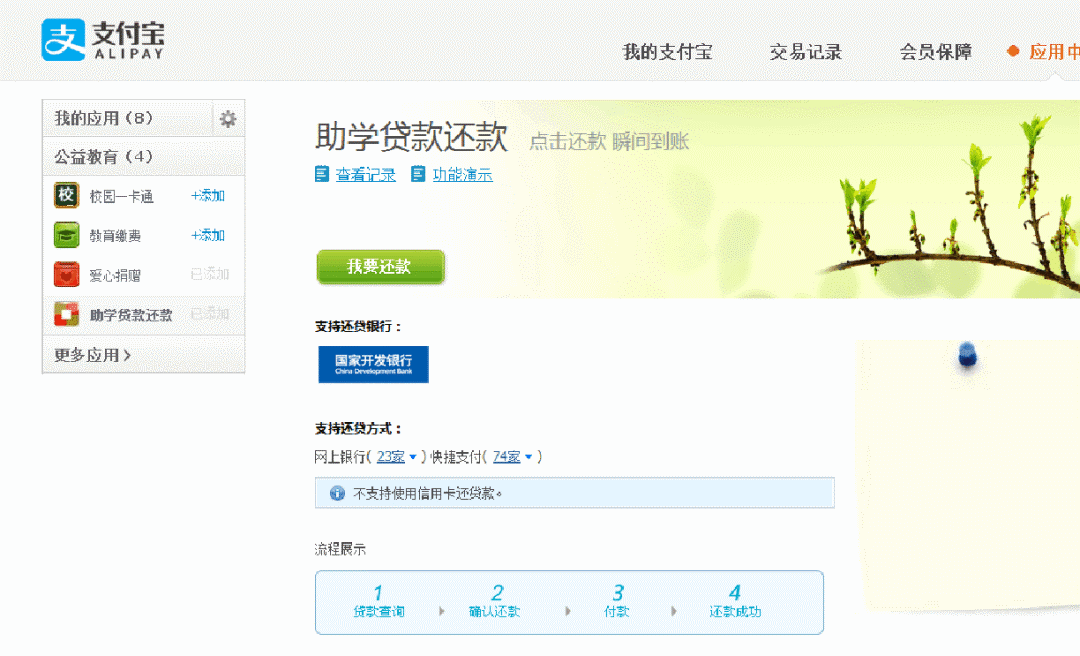Add 教育缴费 via its +添加 link
Image resolution: width=1080 pixels, height=656 pixels.
tap(208, 235)
